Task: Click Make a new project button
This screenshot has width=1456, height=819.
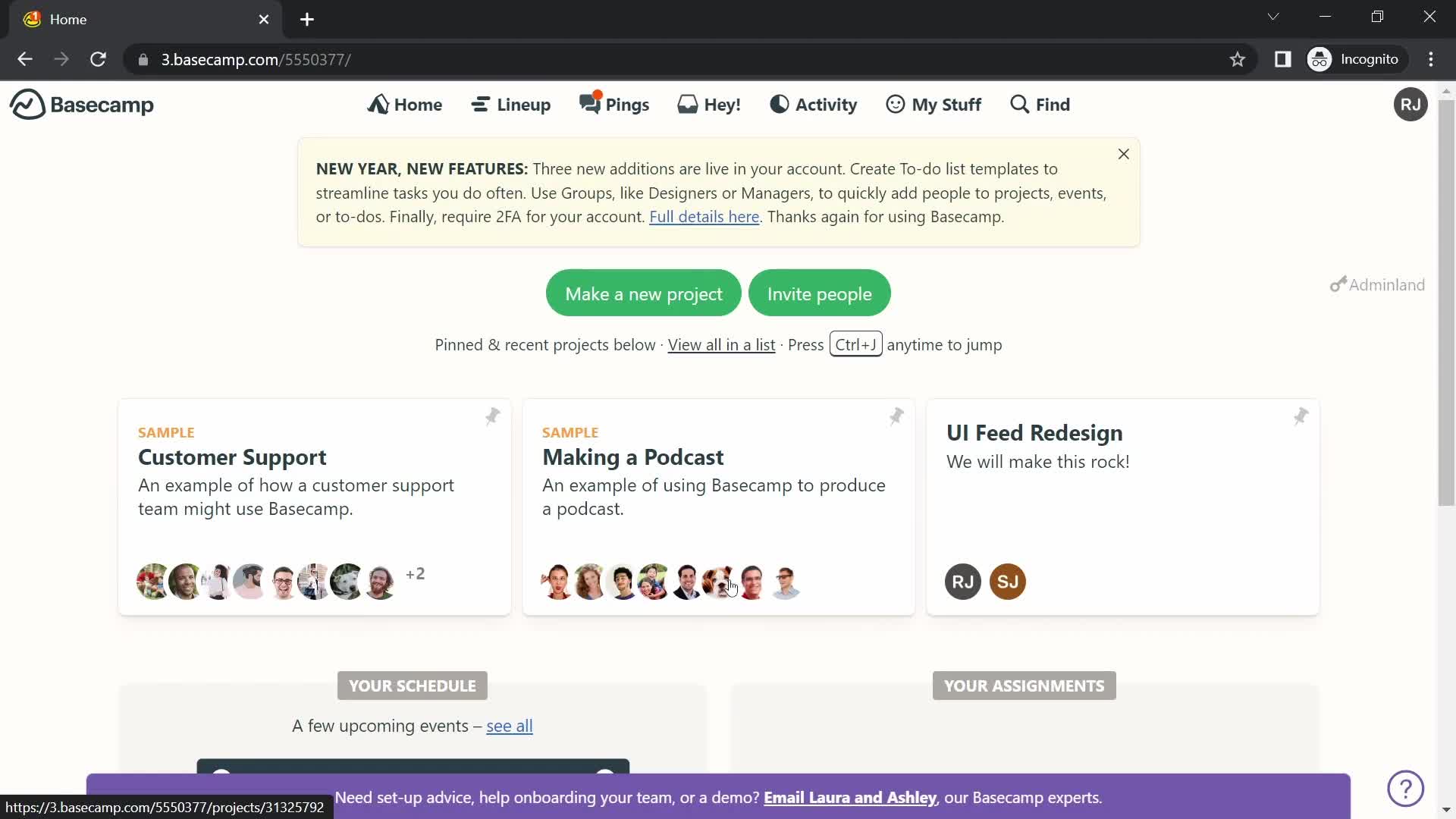Action: (x=643, y=293)
